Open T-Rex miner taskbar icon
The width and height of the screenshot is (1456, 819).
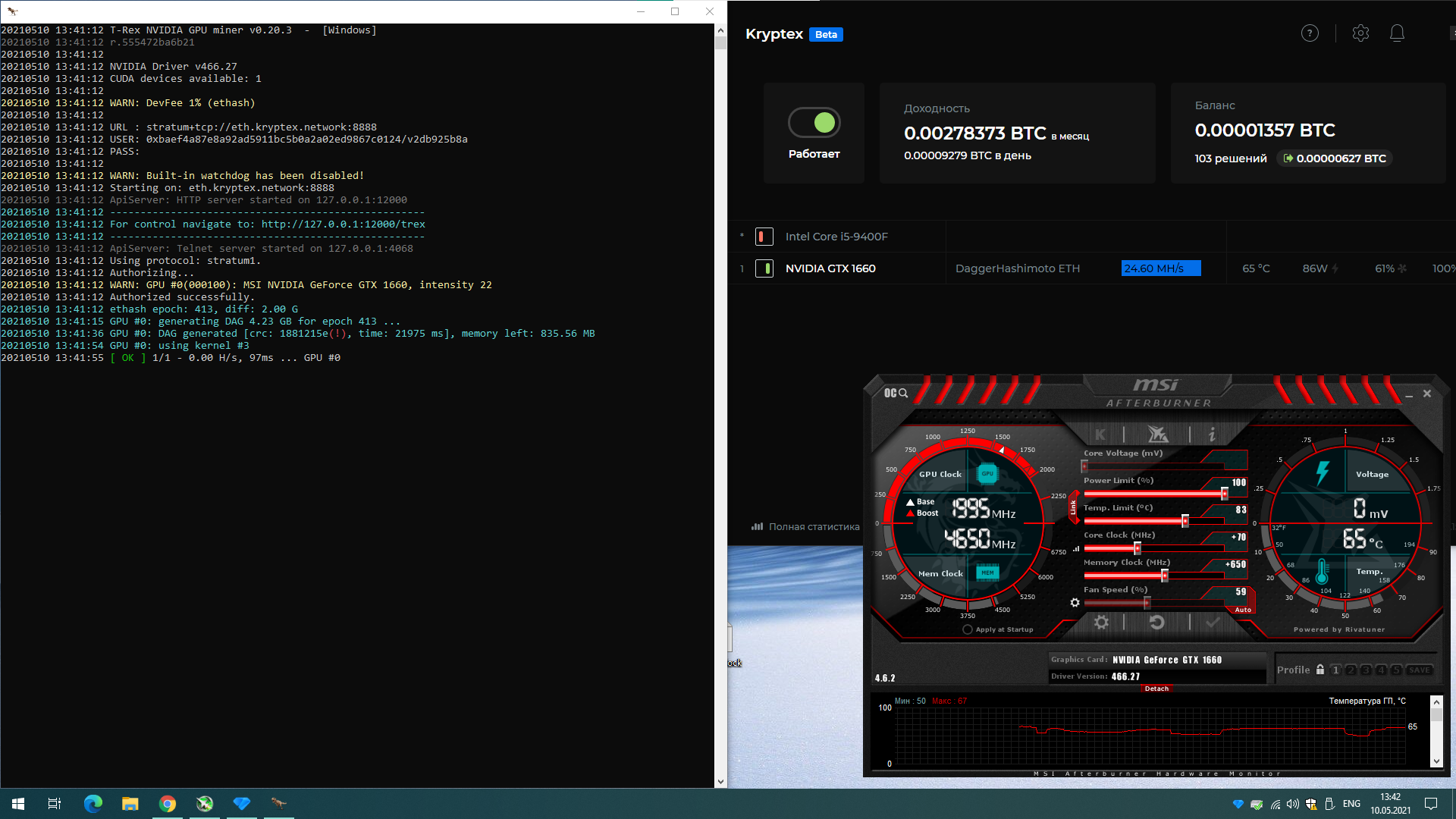(x=279, y=803)
